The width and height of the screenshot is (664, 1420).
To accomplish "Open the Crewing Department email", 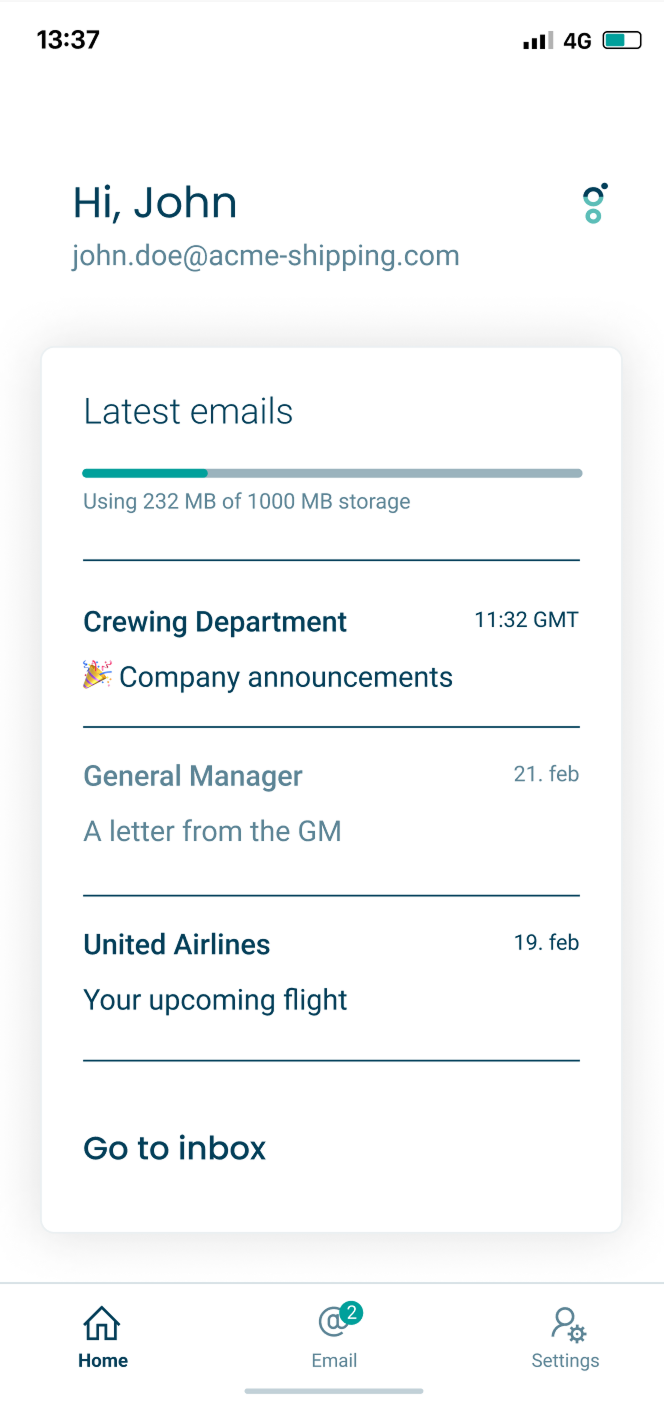I will coord(330,648).
